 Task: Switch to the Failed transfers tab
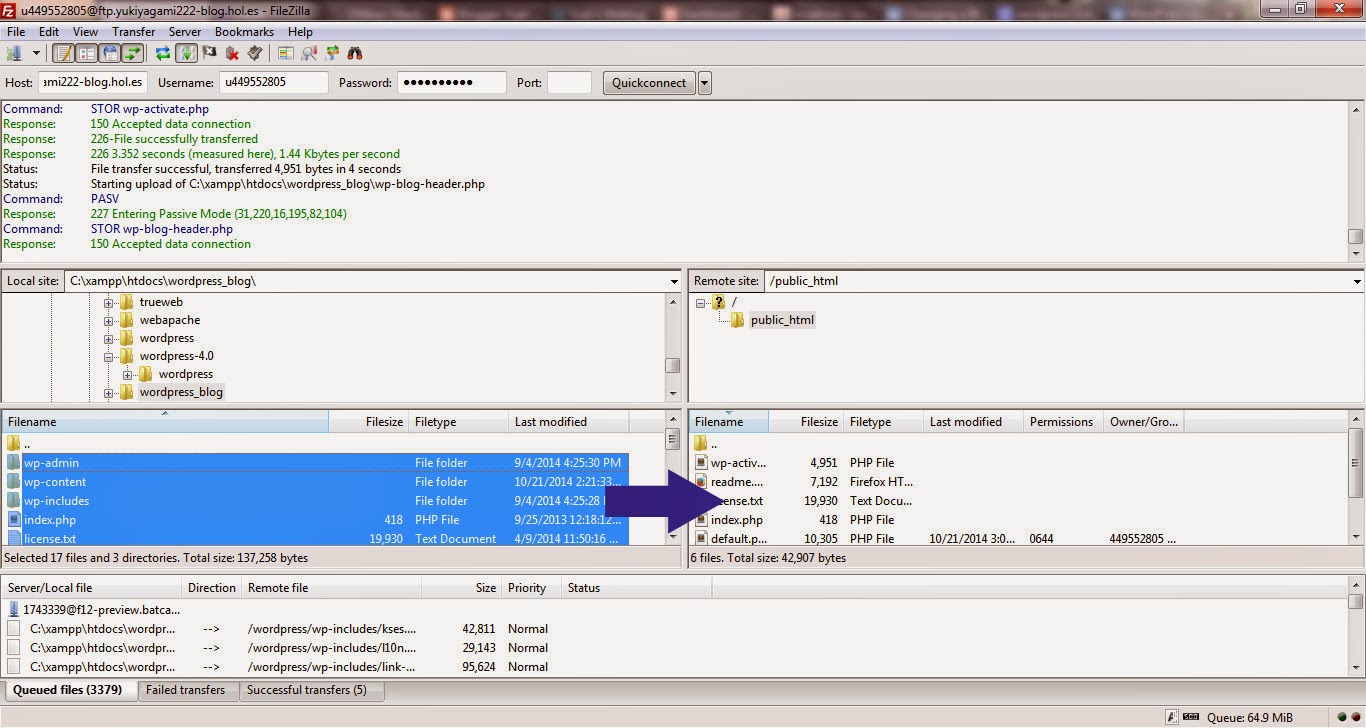pos(186,690)
